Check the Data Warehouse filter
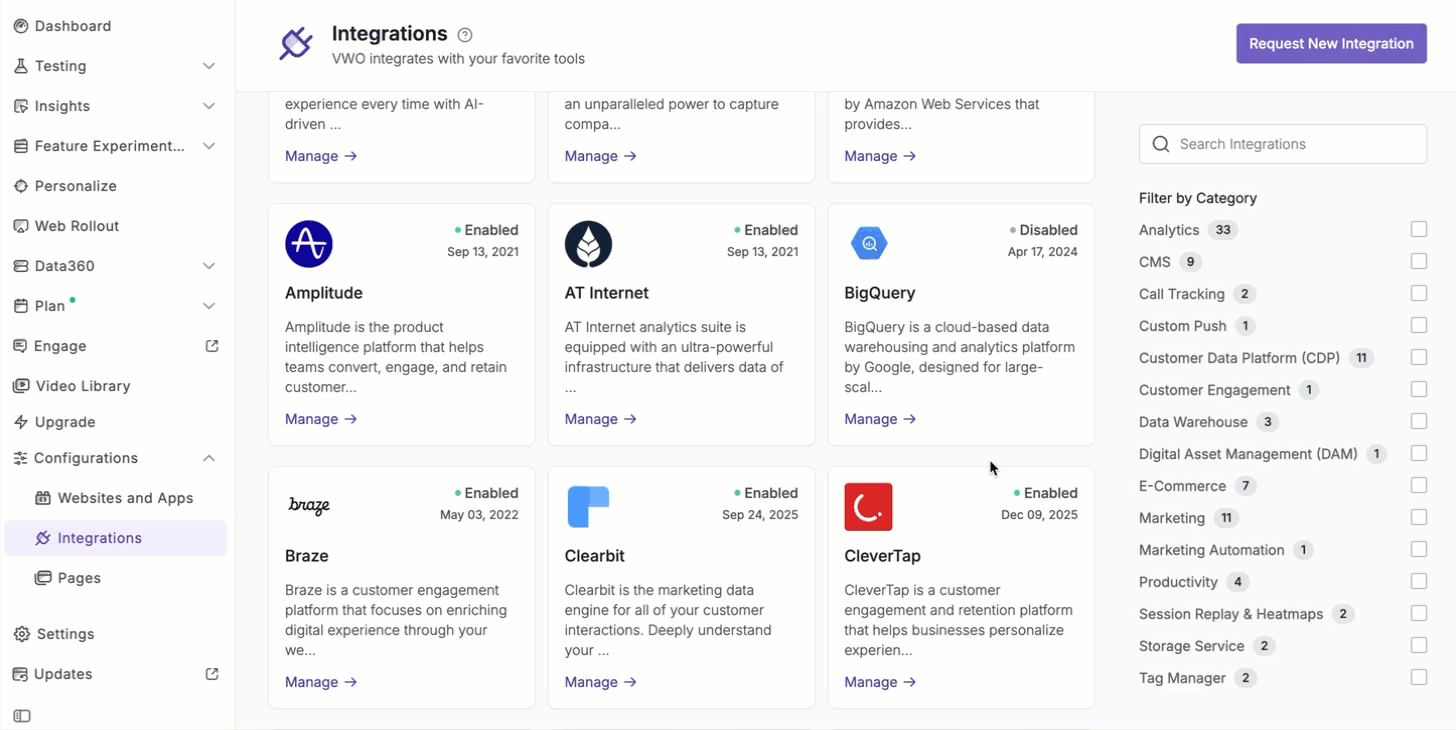 click(1418, 421)
